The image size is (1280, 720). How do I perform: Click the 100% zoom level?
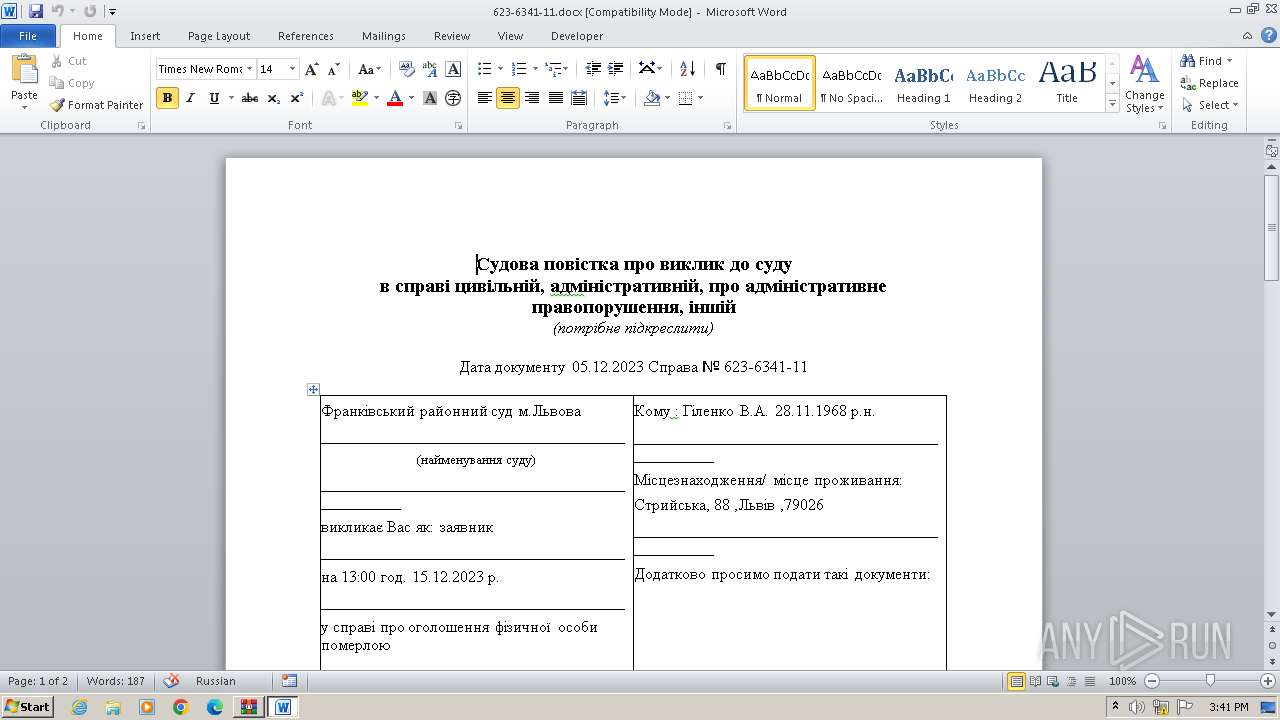[1122, 681]
